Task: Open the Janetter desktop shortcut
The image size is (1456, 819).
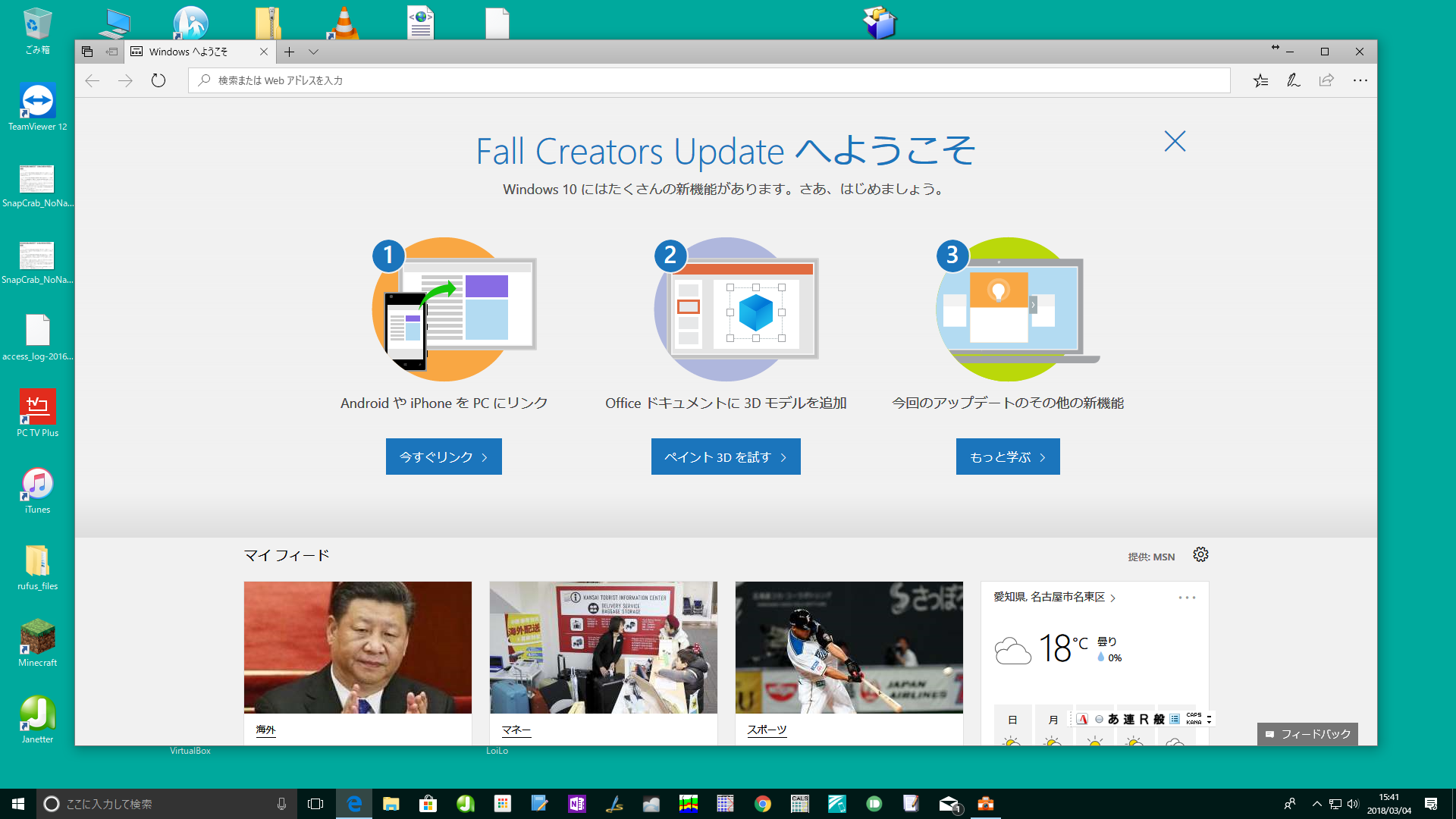Action: 37,720
